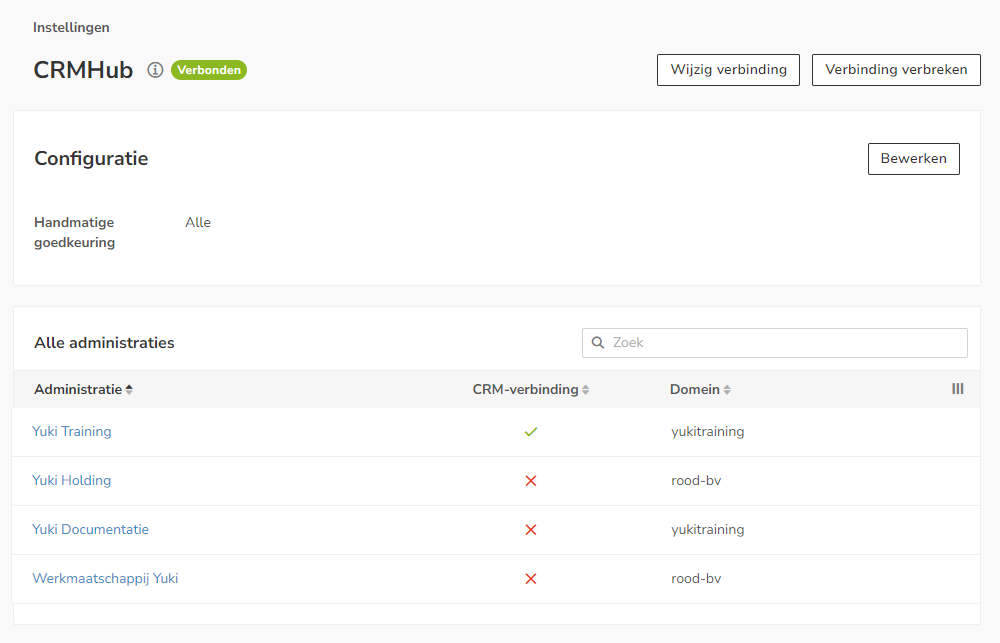Click the magnifier icon in search box
The image size is (1000, 643).
click(x=598, y=343)
